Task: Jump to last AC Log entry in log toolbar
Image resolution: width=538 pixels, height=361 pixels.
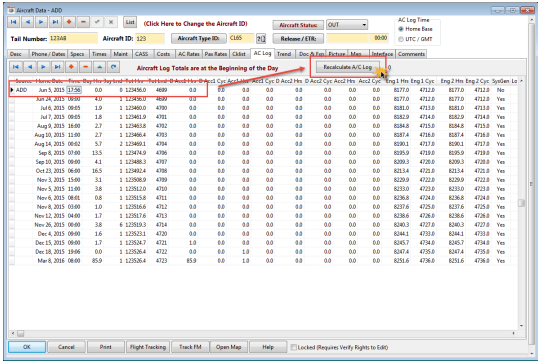Action: tap(57, 67)
